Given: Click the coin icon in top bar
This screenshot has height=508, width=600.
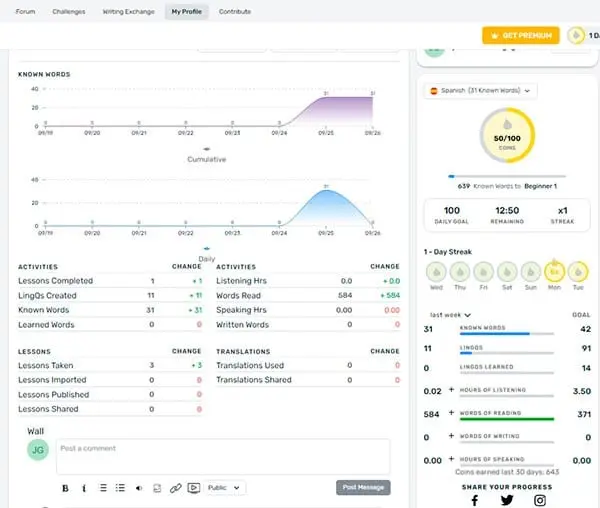Looking at the screenshot, I should click(576, 36).
